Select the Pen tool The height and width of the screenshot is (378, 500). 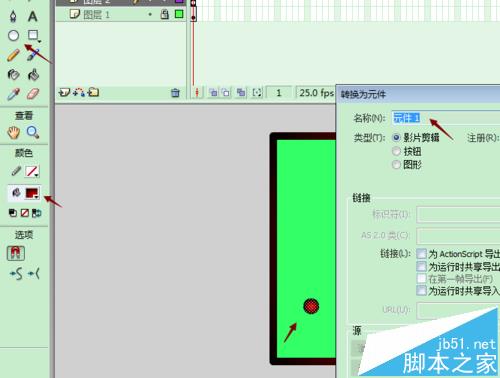(13, 16)
